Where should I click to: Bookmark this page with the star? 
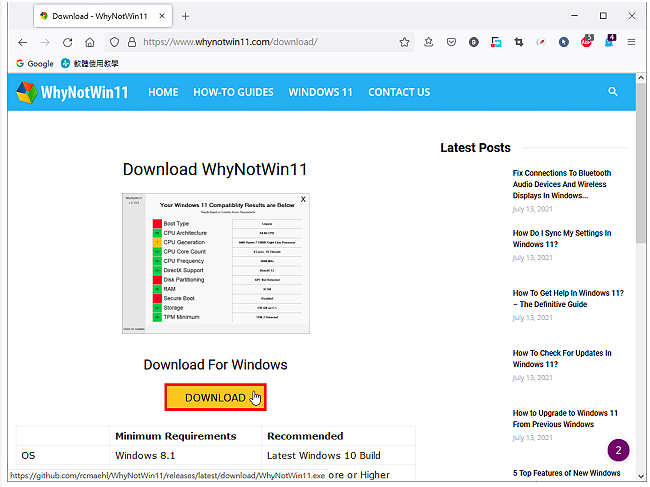coord(404,42)
